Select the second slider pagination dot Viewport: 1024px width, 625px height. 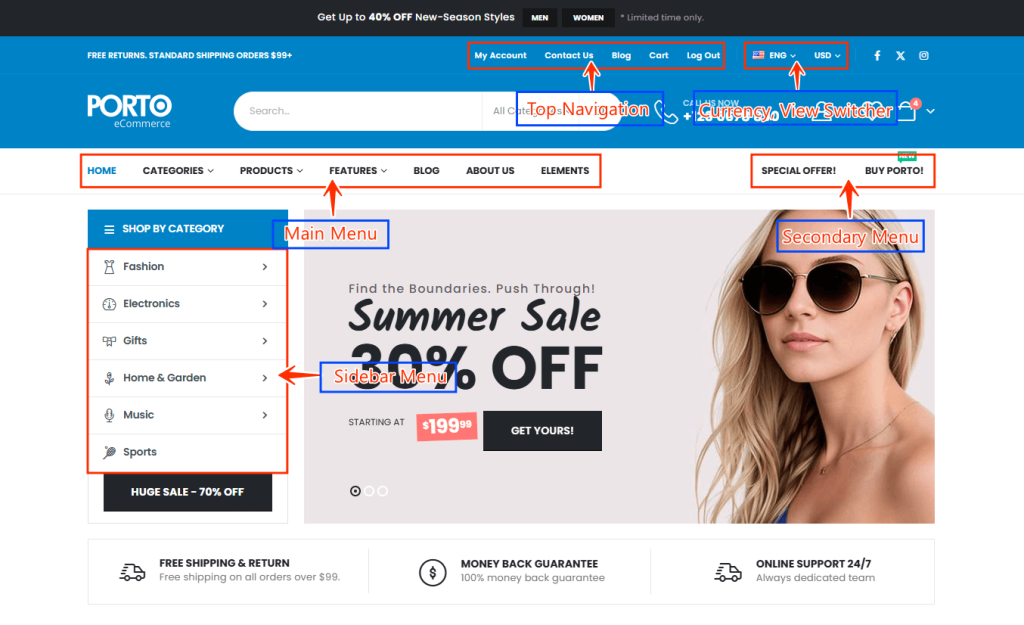pos(370,491)
